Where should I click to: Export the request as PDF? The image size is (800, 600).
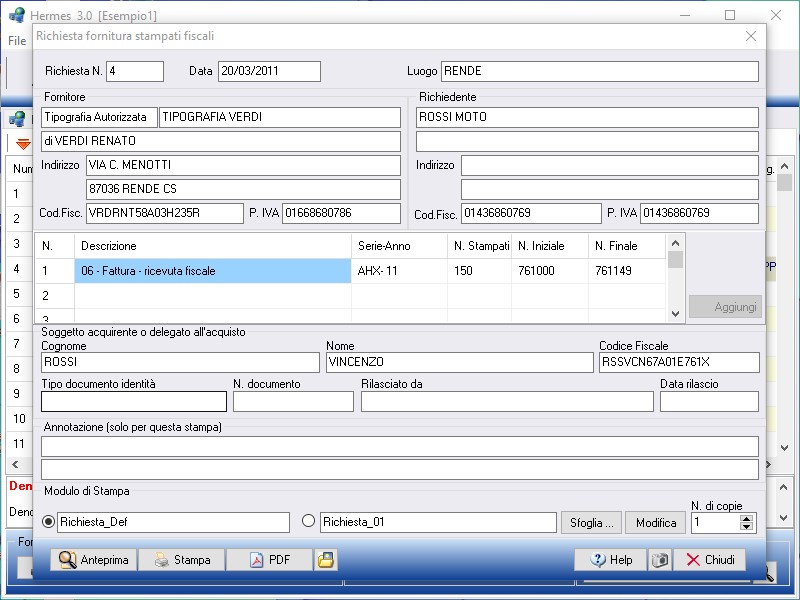(x=269, y=560)
